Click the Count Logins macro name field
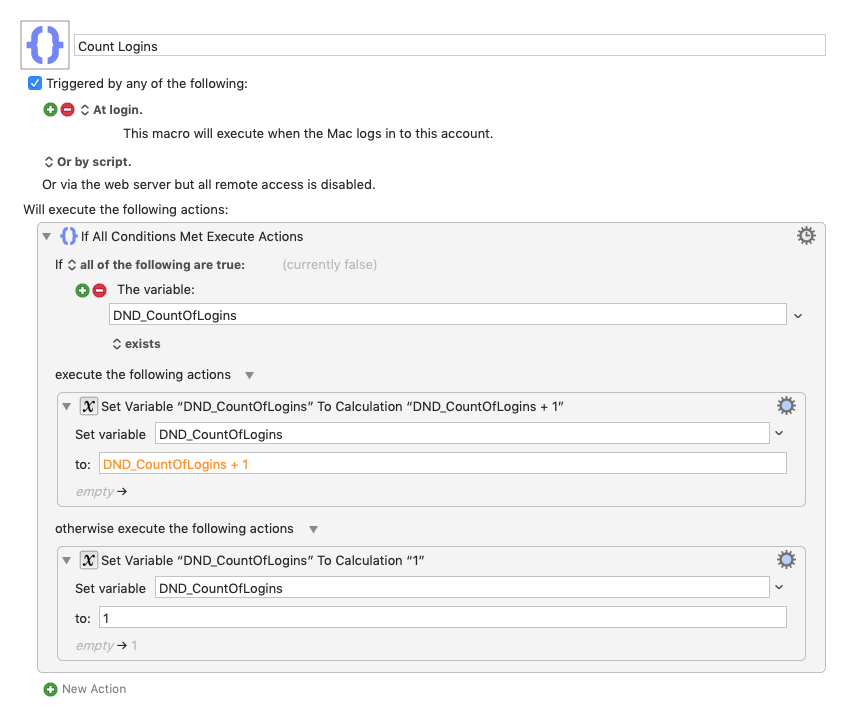The width and height of the screenshot is (846, 717). pyautogui.click(x=449, y=45)
